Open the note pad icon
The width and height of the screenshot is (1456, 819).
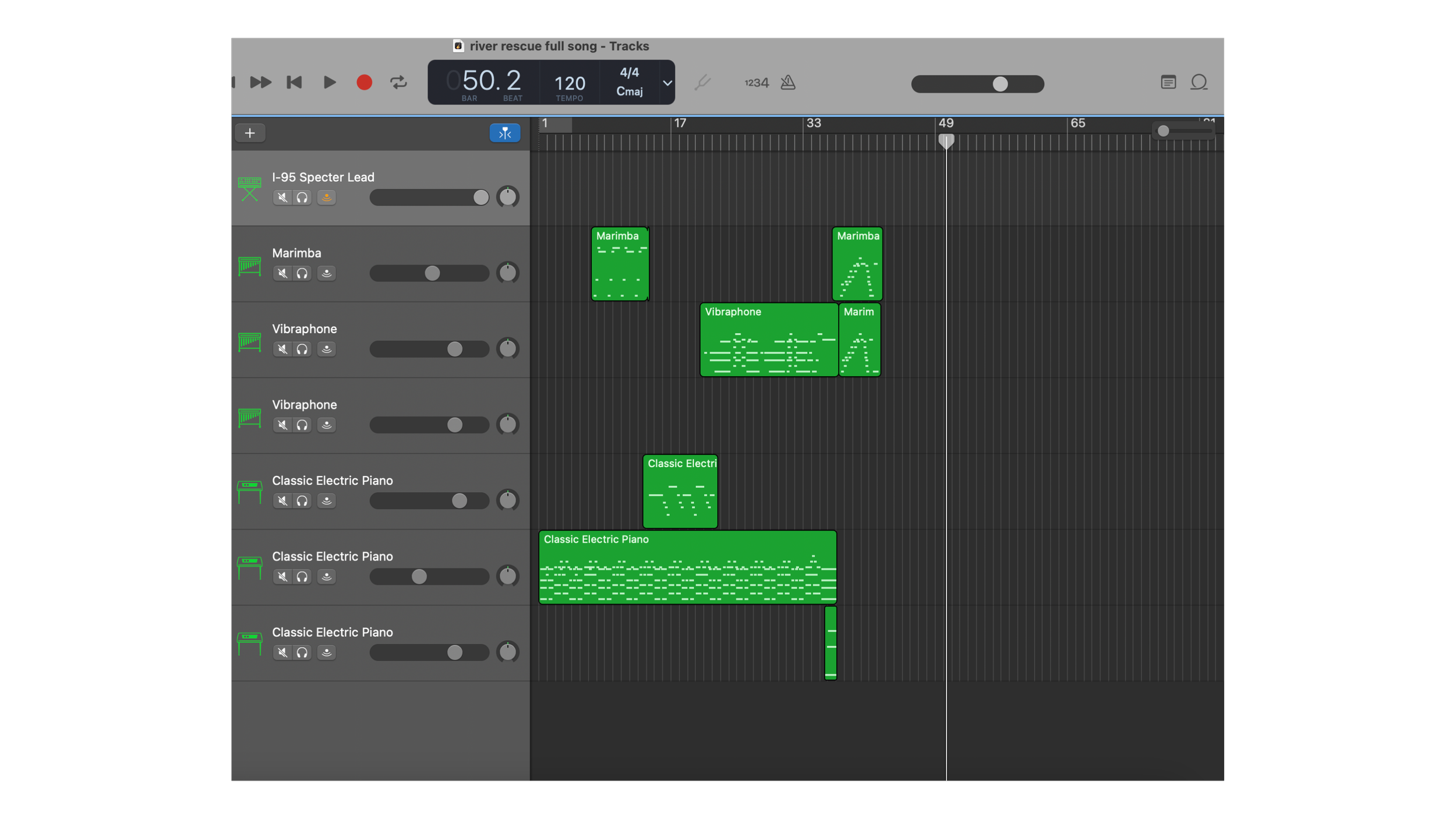[1168, 83]
